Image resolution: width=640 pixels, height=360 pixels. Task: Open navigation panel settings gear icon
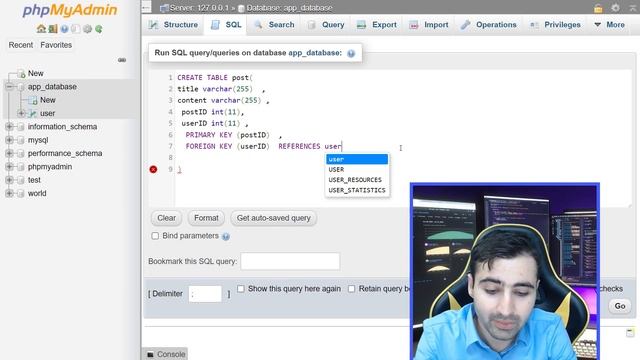[x=87, y=29]
